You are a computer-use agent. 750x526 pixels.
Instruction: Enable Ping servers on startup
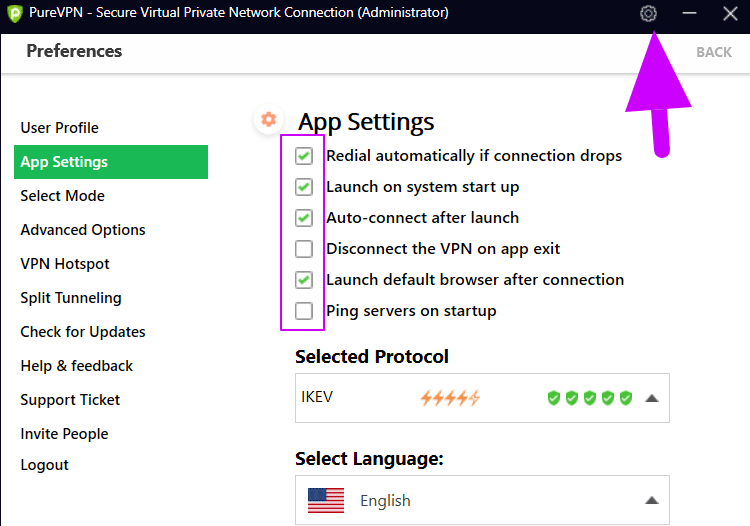304,311
